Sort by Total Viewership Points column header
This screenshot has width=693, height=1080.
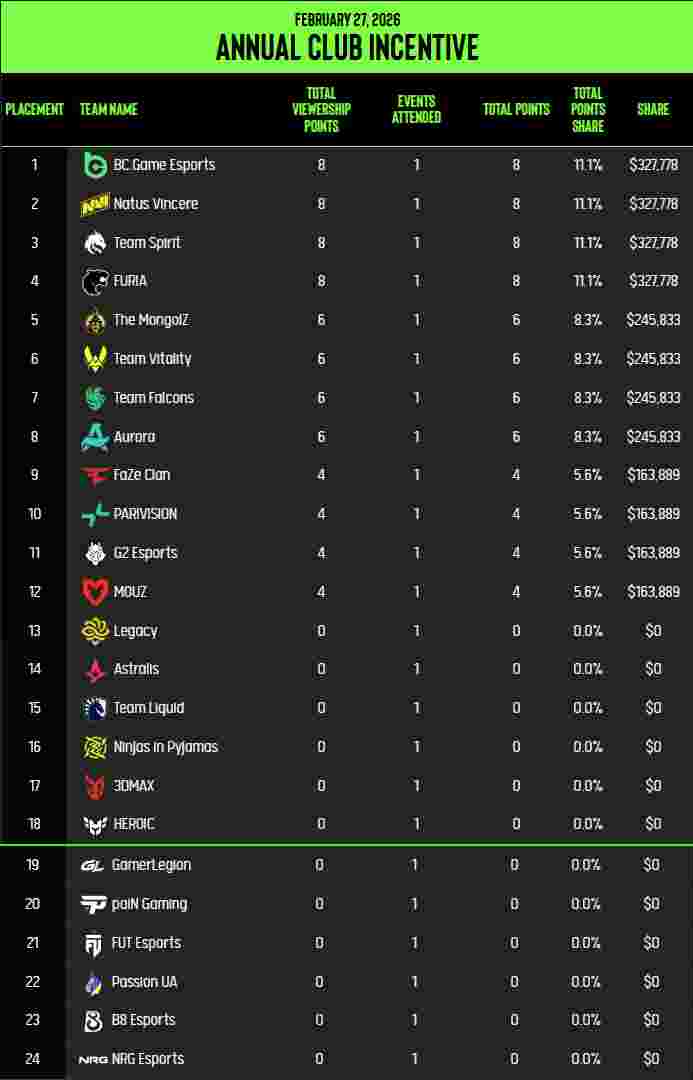click(321, 109)
